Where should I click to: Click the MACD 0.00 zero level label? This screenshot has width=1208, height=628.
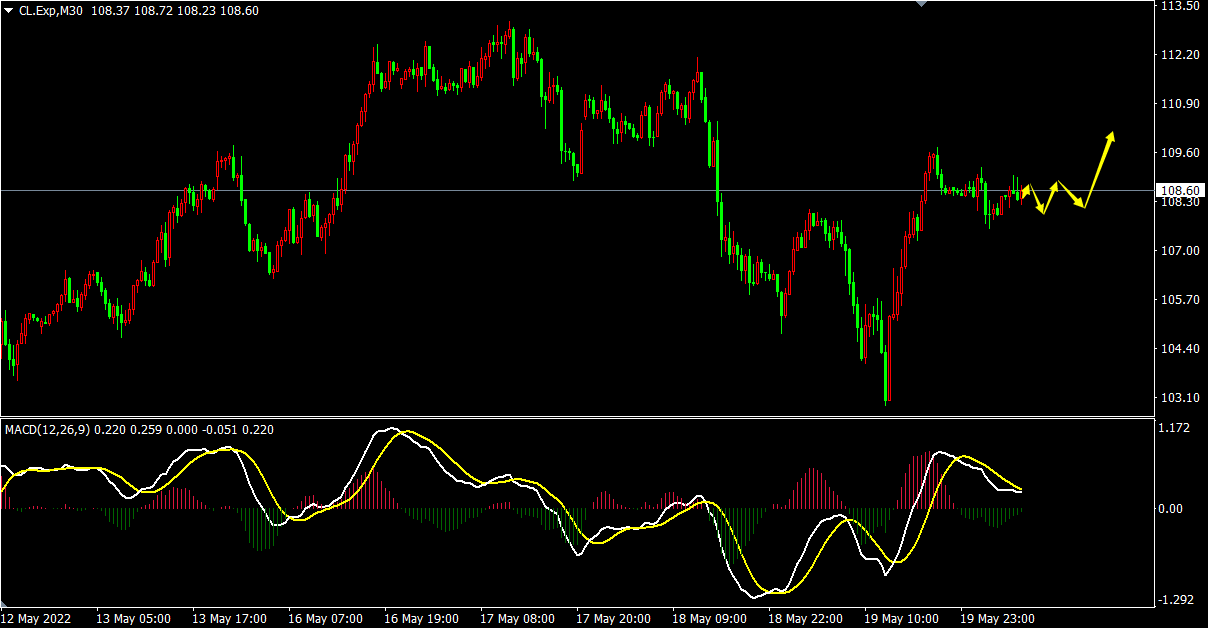pyautogui.click(x=1170, y=508)
